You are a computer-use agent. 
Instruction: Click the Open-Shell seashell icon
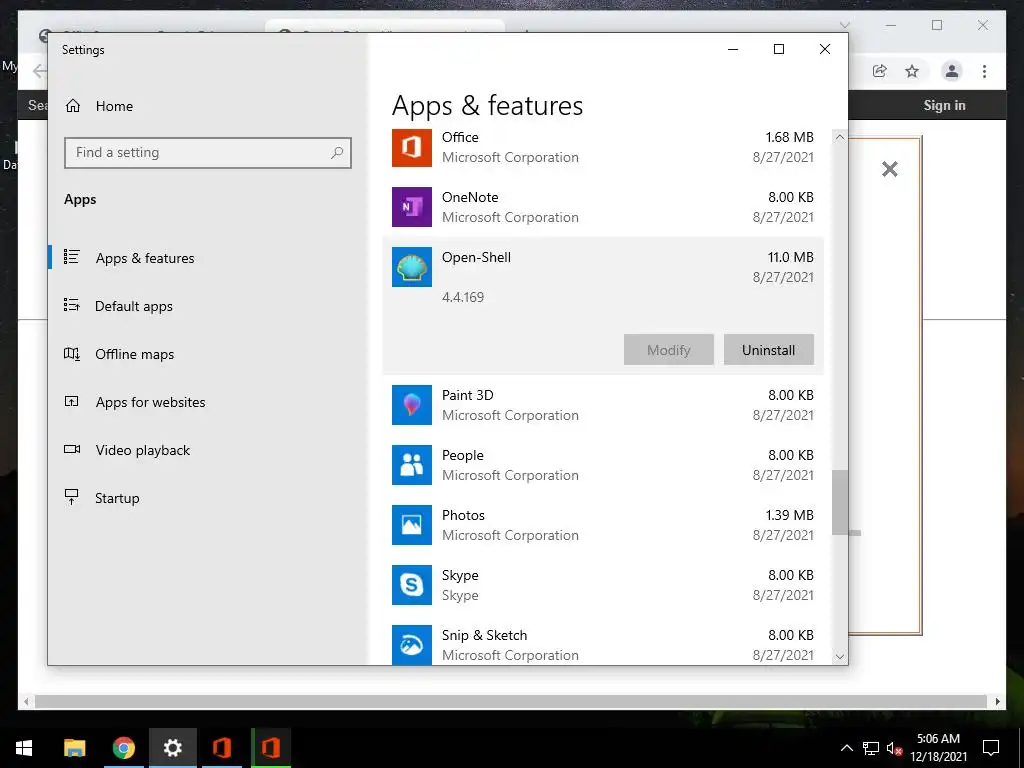click(411, 267)
